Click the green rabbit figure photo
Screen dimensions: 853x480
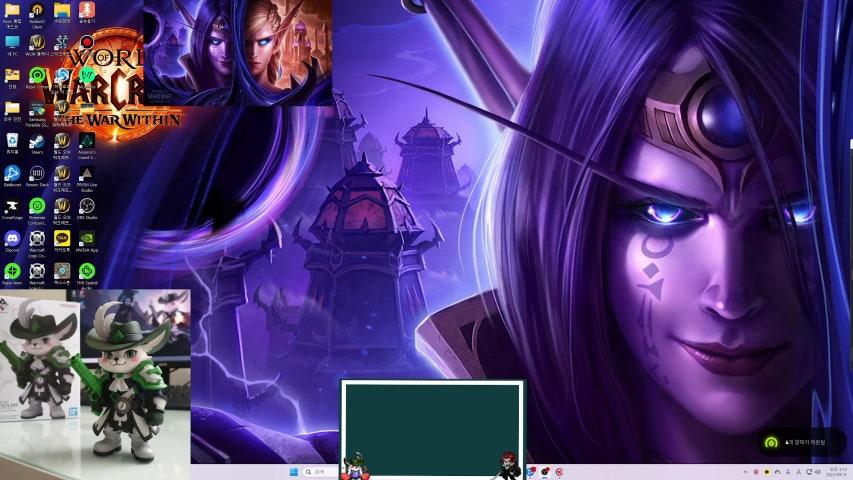click(95, 384)
